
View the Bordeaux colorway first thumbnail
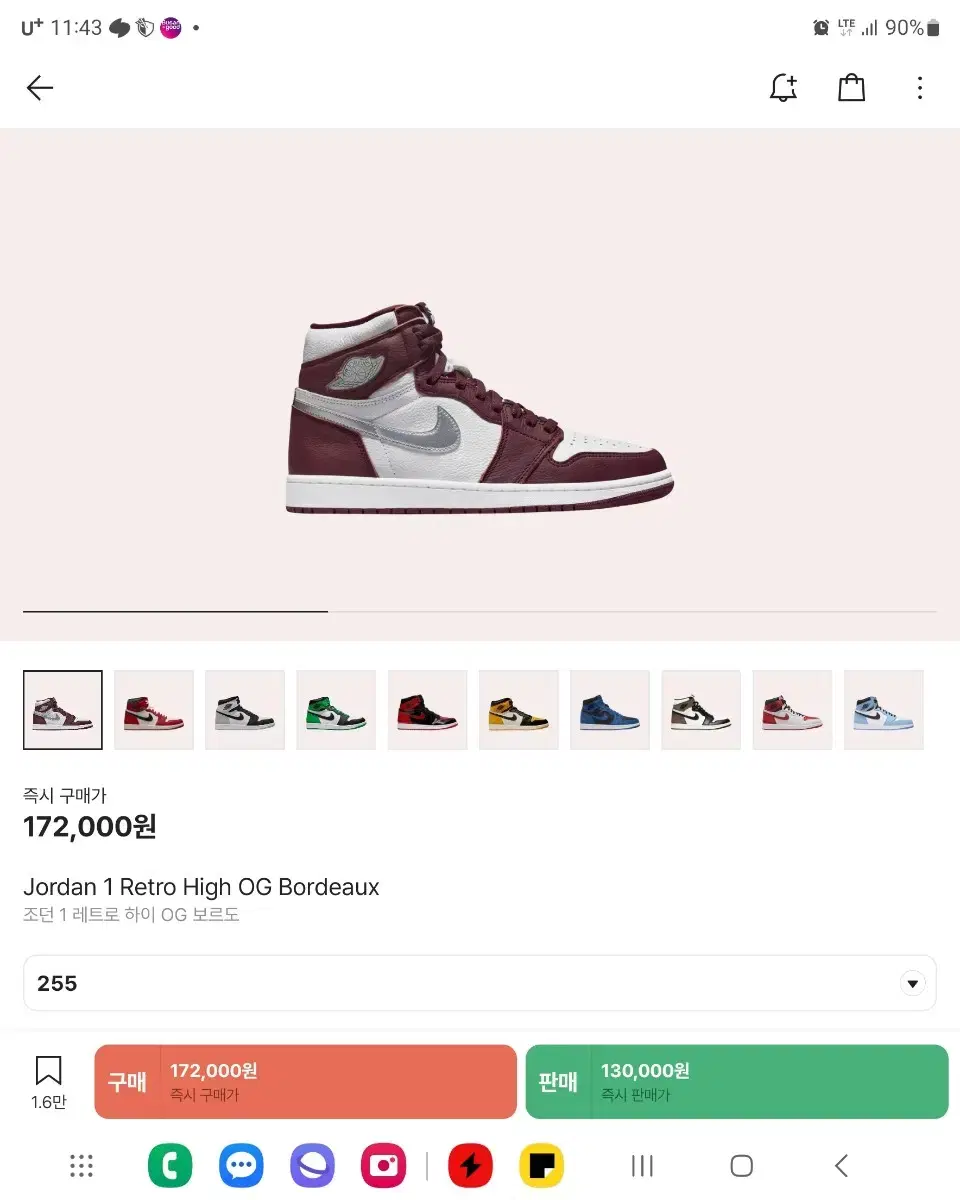(x=62, y=710)
